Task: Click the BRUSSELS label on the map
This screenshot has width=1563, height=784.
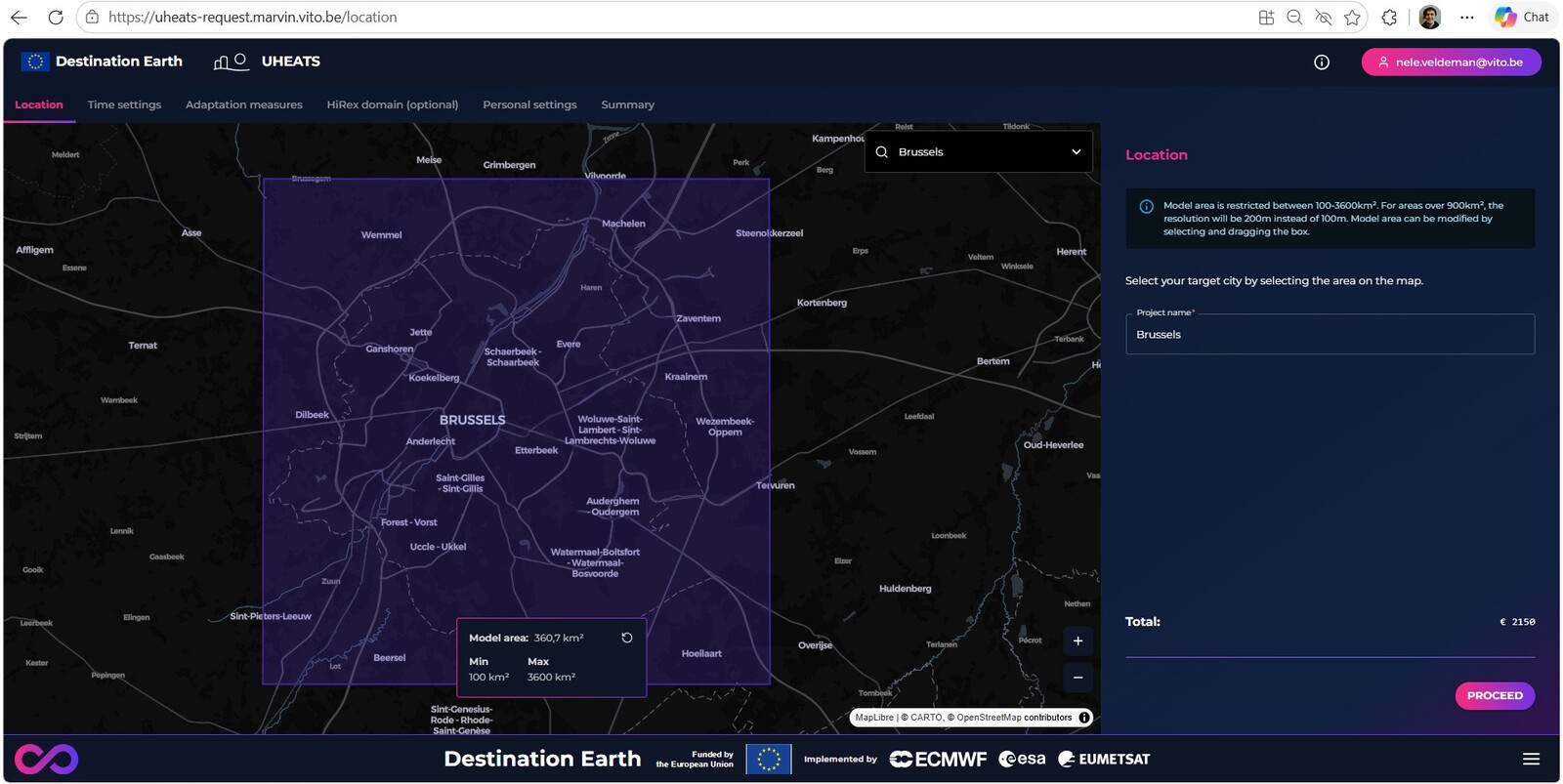Action: (472, 420)
